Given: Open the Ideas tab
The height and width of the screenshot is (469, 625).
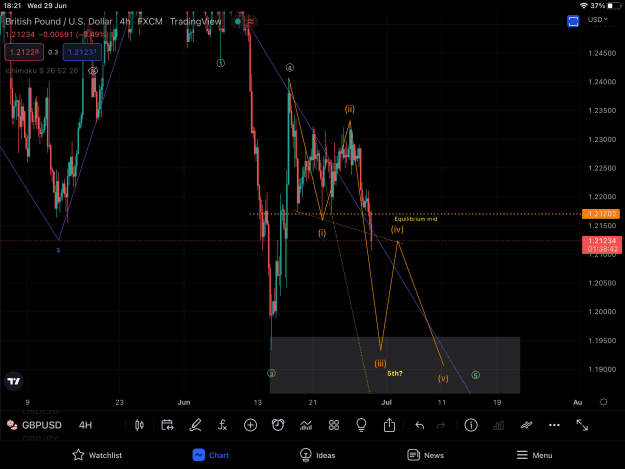Looking at the screenshot, I should click(317, 455).
